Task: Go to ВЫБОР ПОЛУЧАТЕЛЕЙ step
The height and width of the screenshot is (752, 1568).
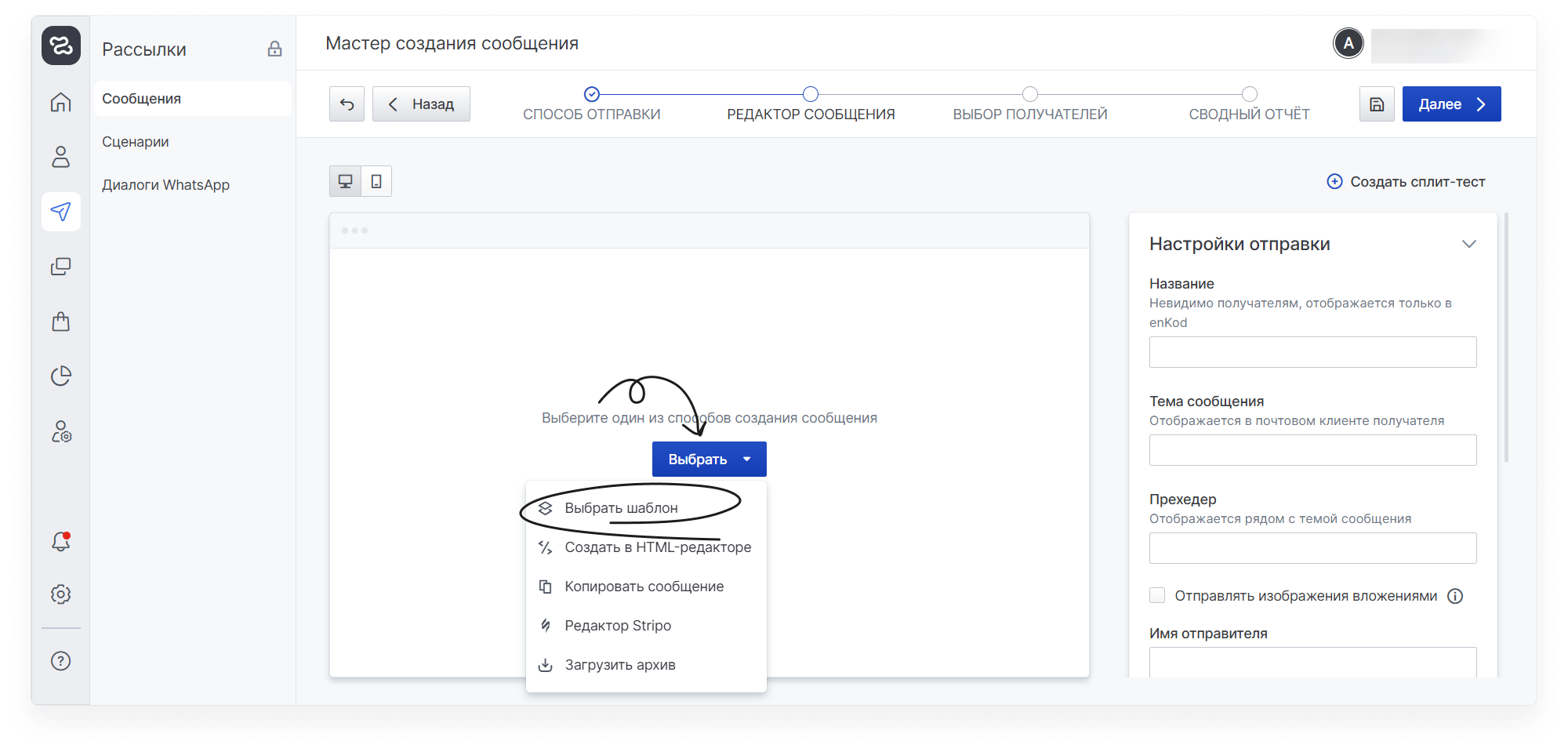Action: click(1030, 105)
